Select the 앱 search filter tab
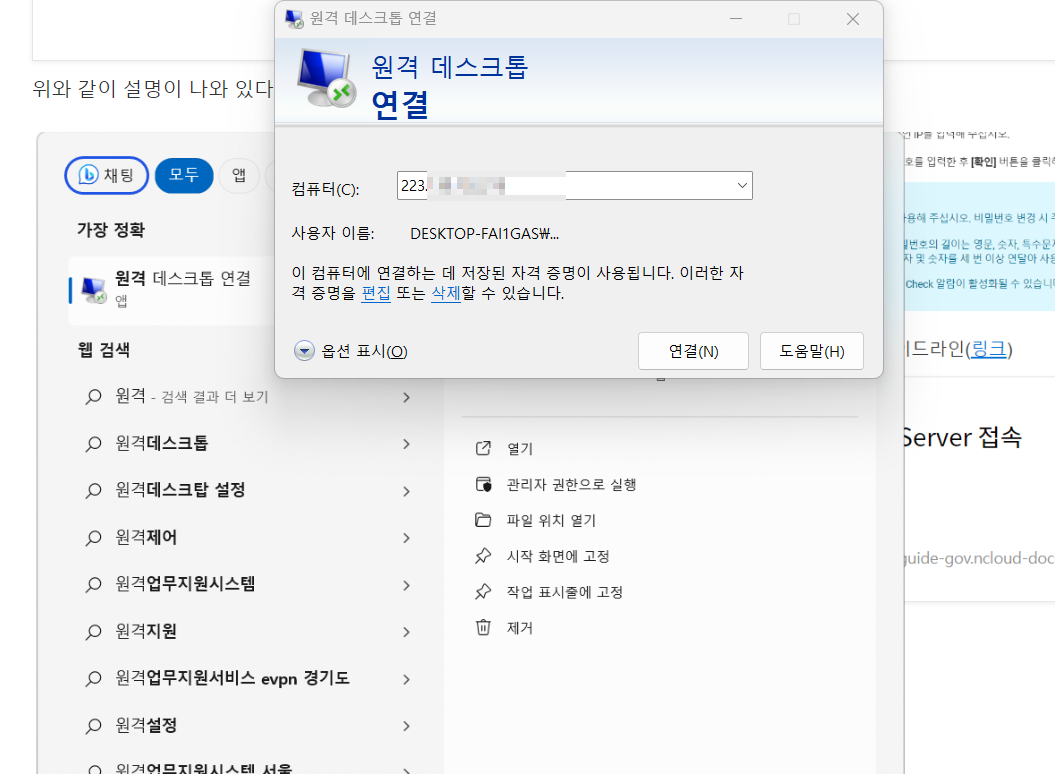The image size is (1055, 774). [239, 175]
